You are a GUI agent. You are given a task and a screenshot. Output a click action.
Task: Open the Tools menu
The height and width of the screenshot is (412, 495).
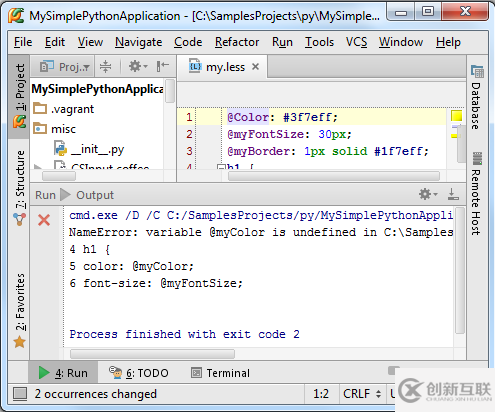tap(319, 42)
